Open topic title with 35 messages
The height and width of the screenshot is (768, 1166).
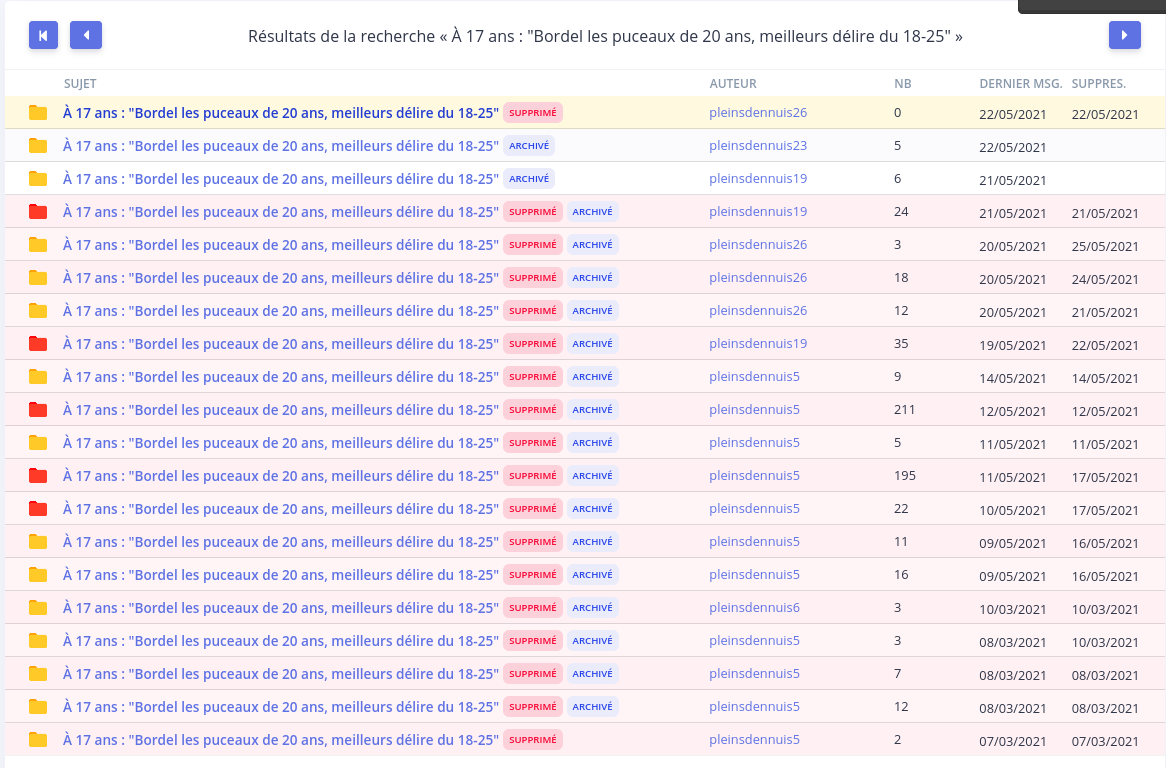(x=280, y=343)
